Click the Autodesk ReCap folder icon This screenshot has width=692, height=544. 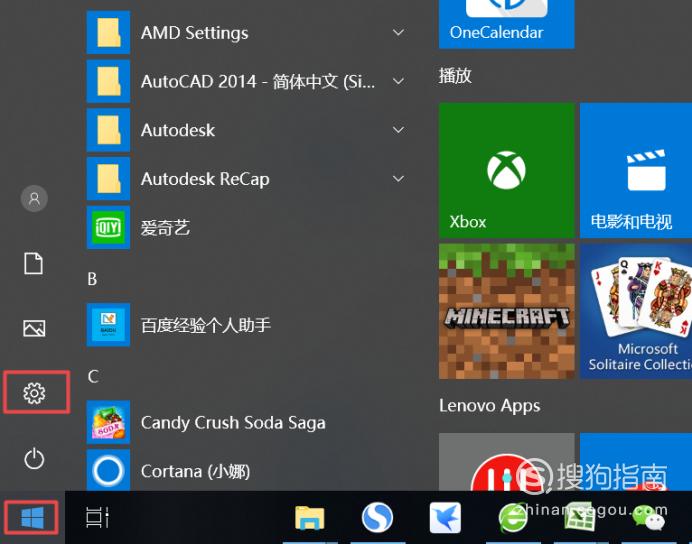109,179
